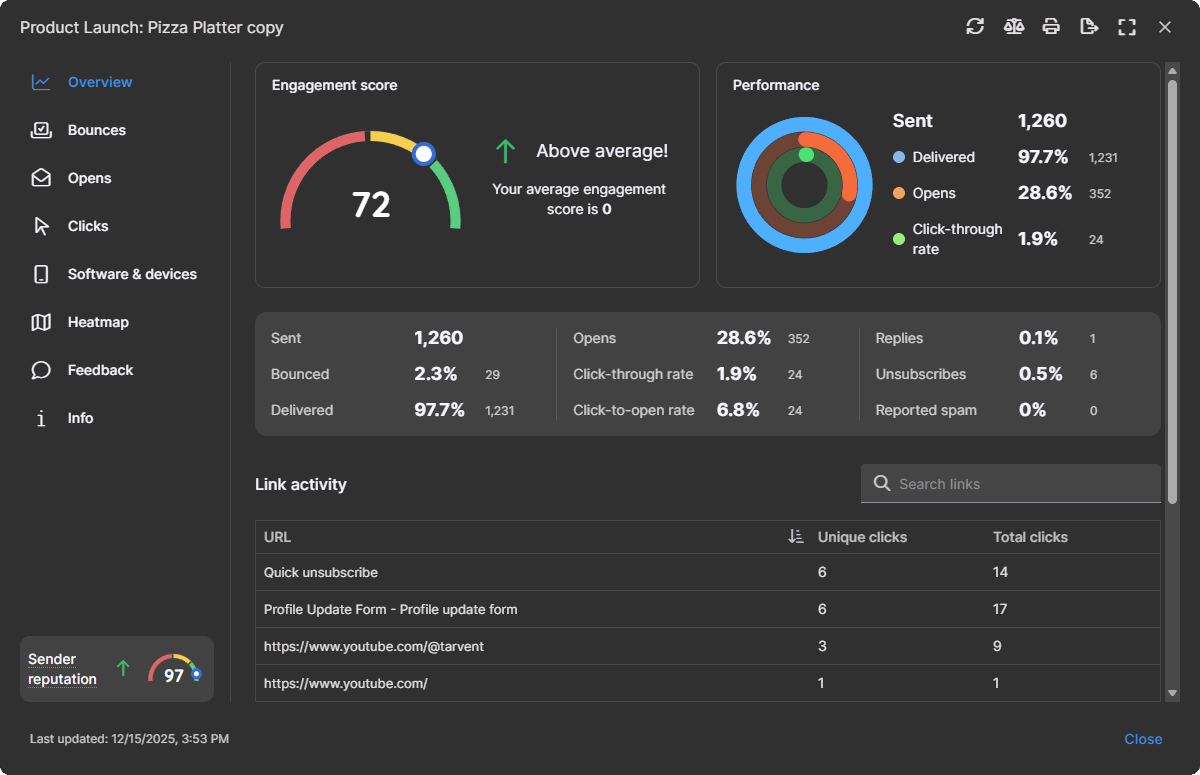Switch to the Overview tab
Image resolution: width=1200 pixels, height=775 pixels.
[101, 82]
